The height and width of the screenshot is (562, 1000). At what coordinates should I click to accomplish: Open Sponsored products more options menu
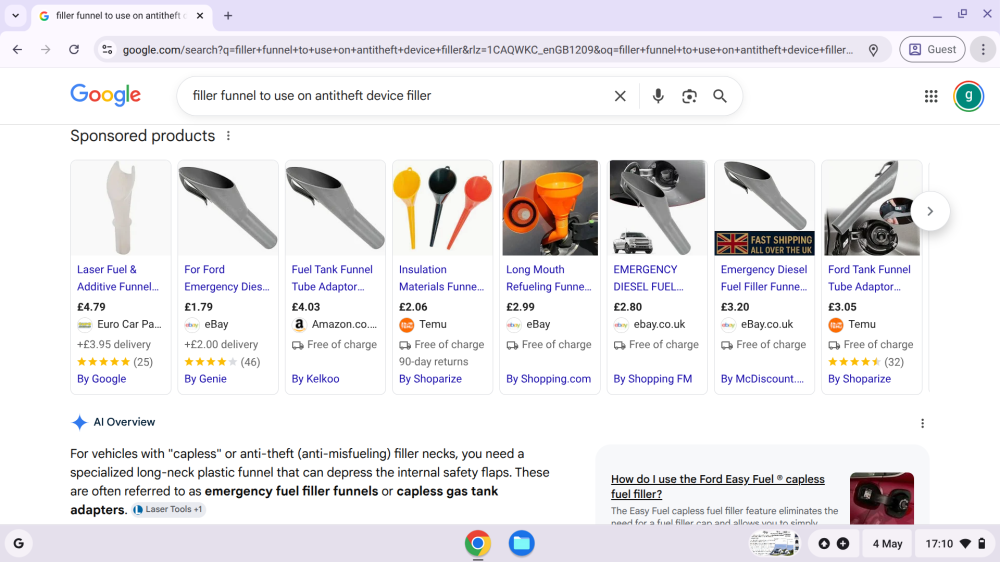228,136
